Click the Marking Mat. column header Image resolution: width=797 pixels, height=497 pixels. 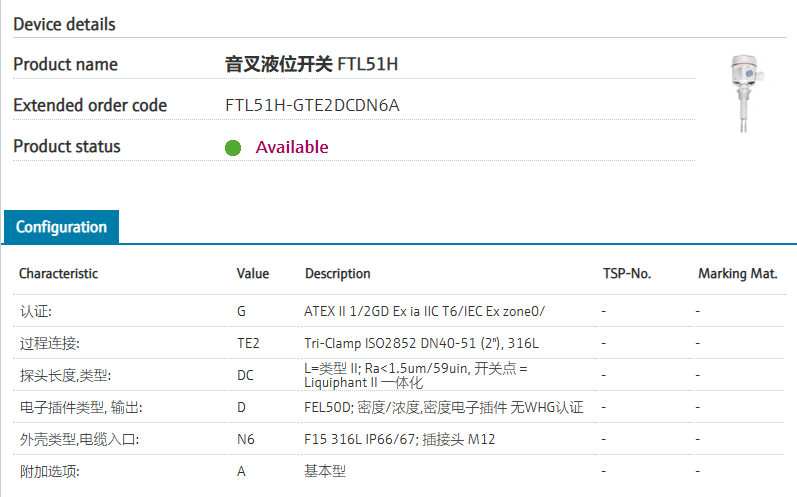tap(737, 273)
